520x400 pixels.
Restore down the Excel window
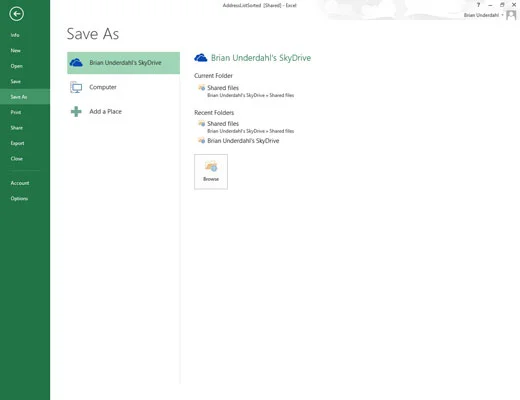[502, 5]
